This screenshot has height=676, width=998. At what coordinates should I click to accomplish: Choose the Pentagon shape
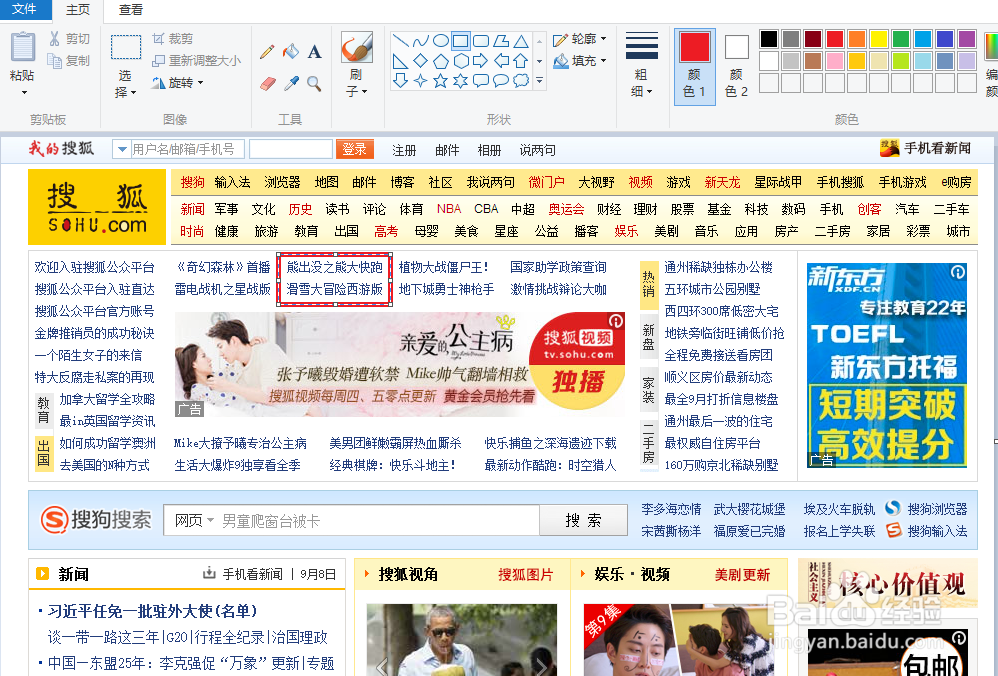(x=441, y=61)
